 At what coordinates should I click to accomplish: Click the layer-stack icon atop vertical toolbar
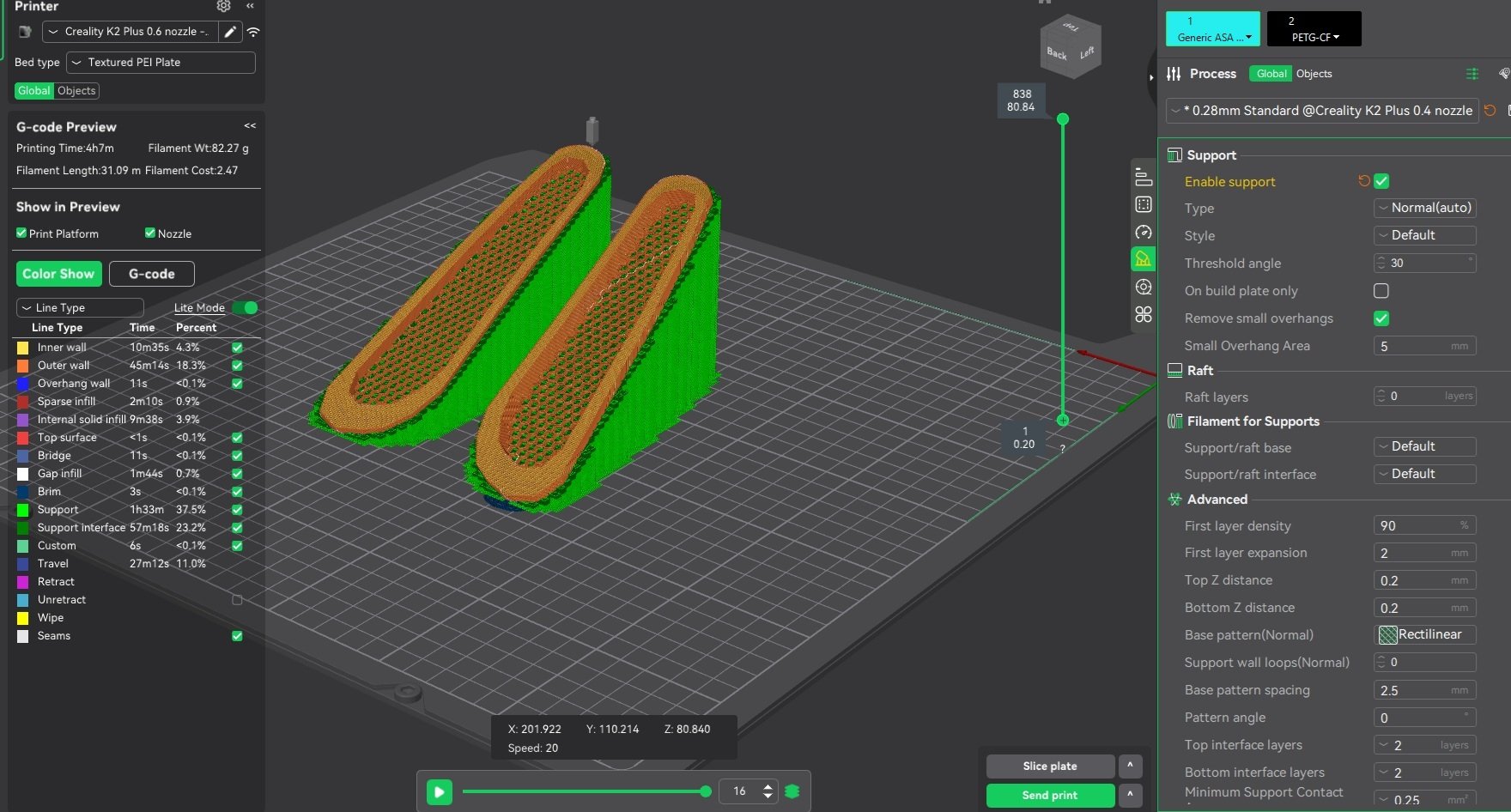point(1143,177)
